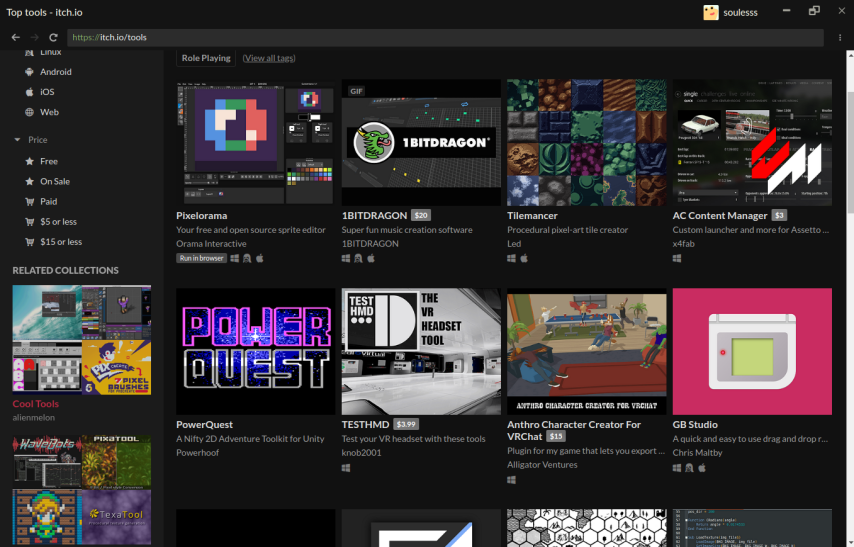Click the star icon beside On Sale
The width and height of the screenshot is (854, 547).
[x=29, y=181]
